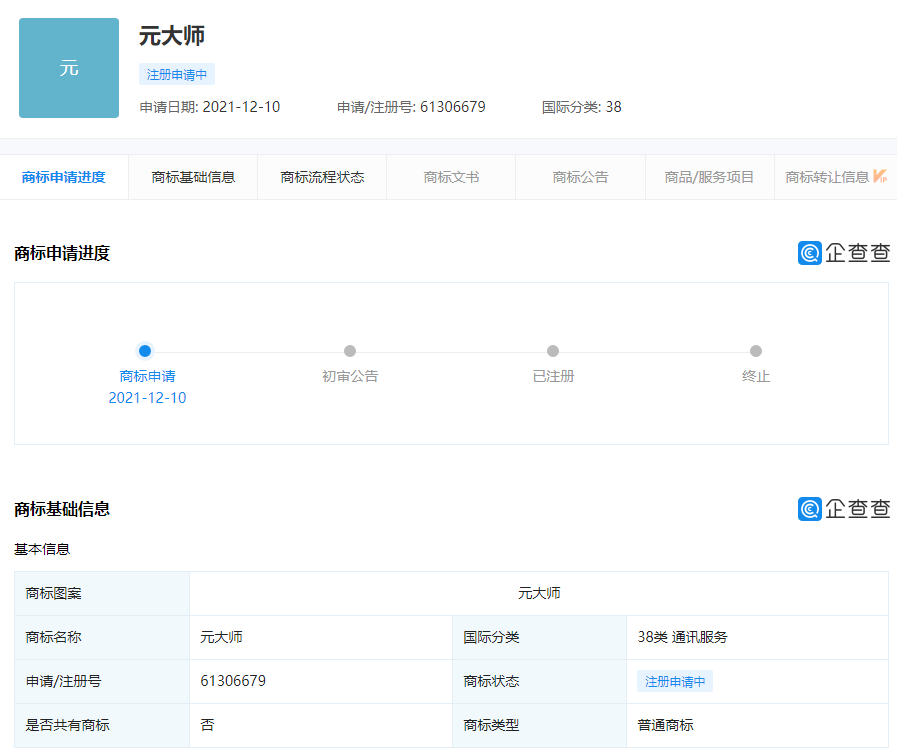Click the blue 元 trademark thumbnail
The image size is (897, 748).
point(69,68)
